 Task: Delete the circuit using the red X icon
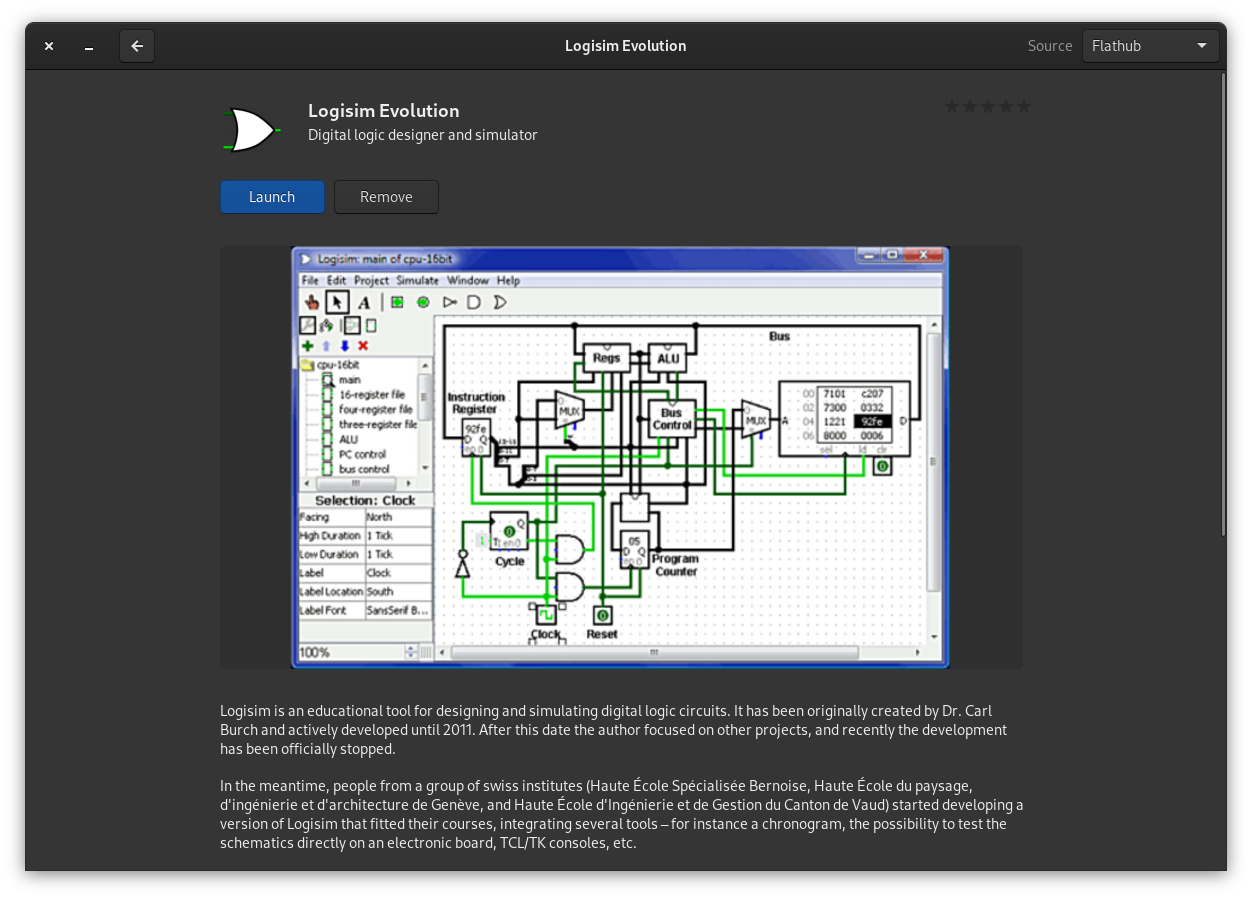click(362, 345)
